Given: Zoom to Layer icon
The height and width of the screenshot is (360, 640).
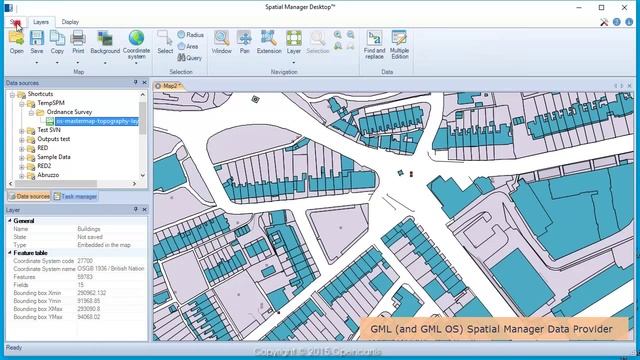Looking at the screenshot, I should pyautogui.click(x=293, y=38).
